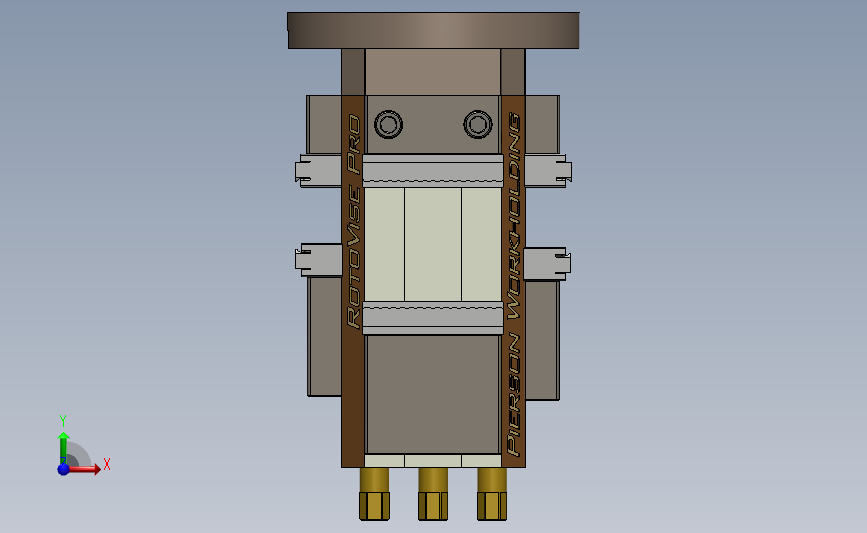Select the middle brass fitting at the bottom
867x533 pixels.
[433, 494]
